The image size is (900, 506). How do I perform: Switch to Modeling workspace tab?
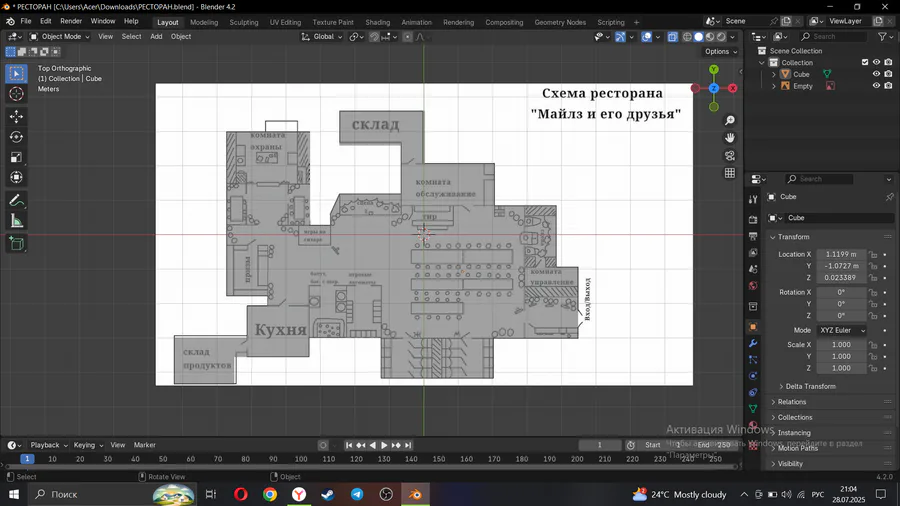click(x=204, y=22)
